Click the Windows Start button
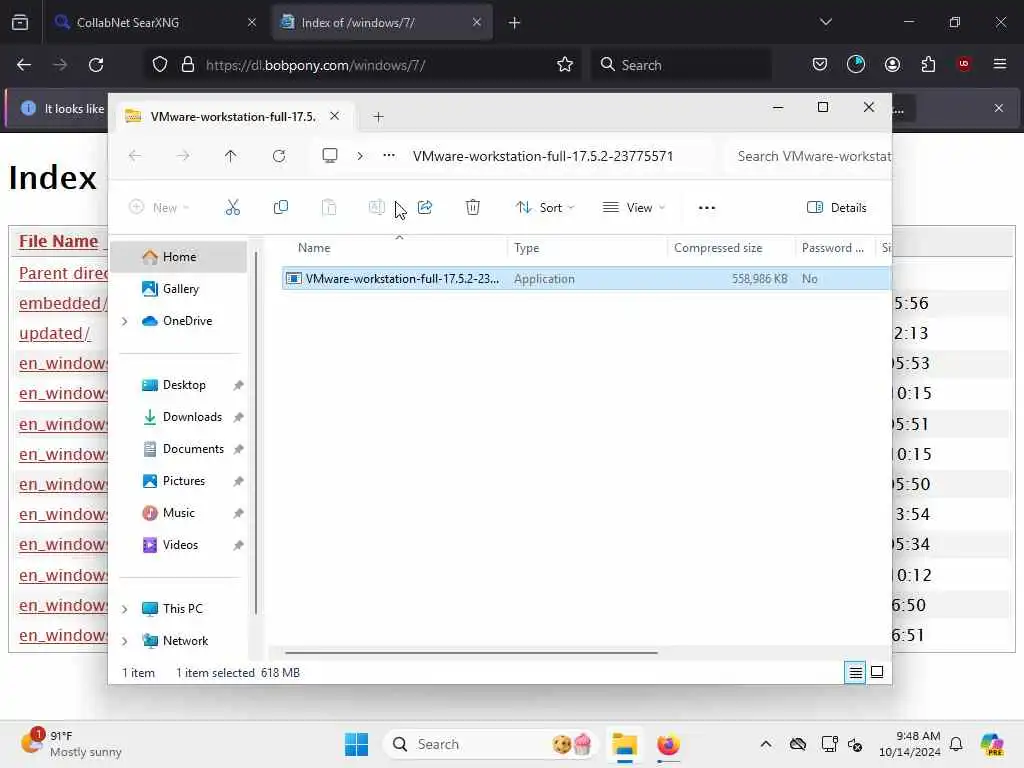The width and height of the screenshot is (1024, 768). click(x=356, y=744)
